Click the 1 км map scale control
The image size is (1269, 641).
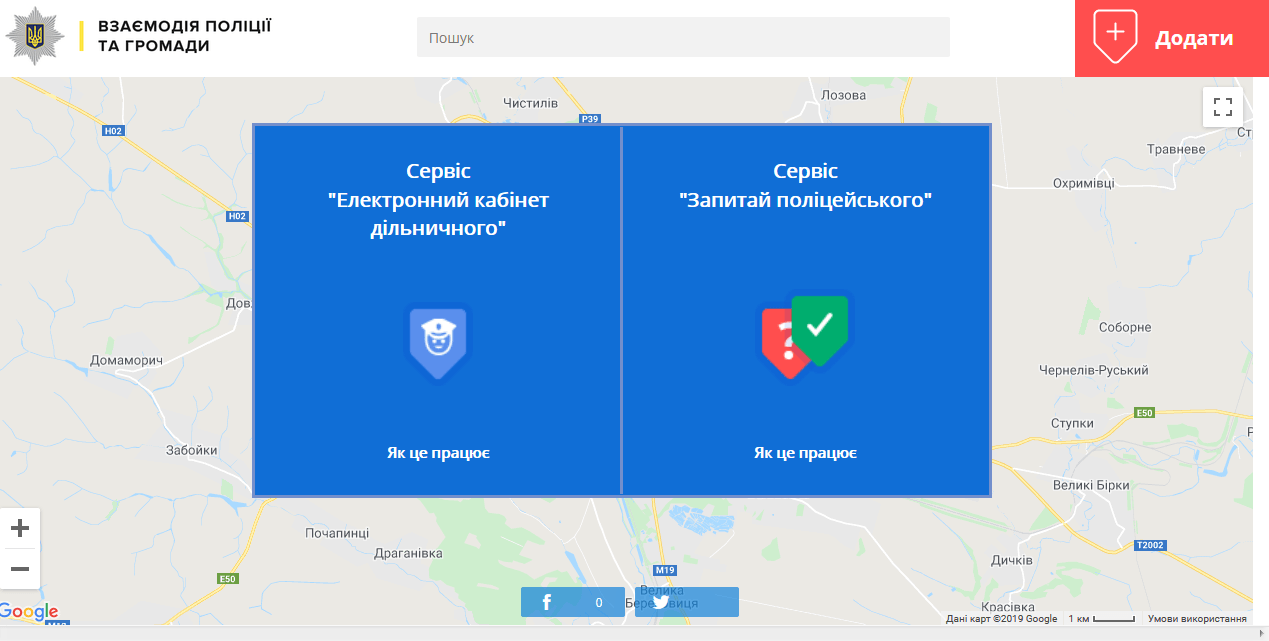pos(1101,619)
